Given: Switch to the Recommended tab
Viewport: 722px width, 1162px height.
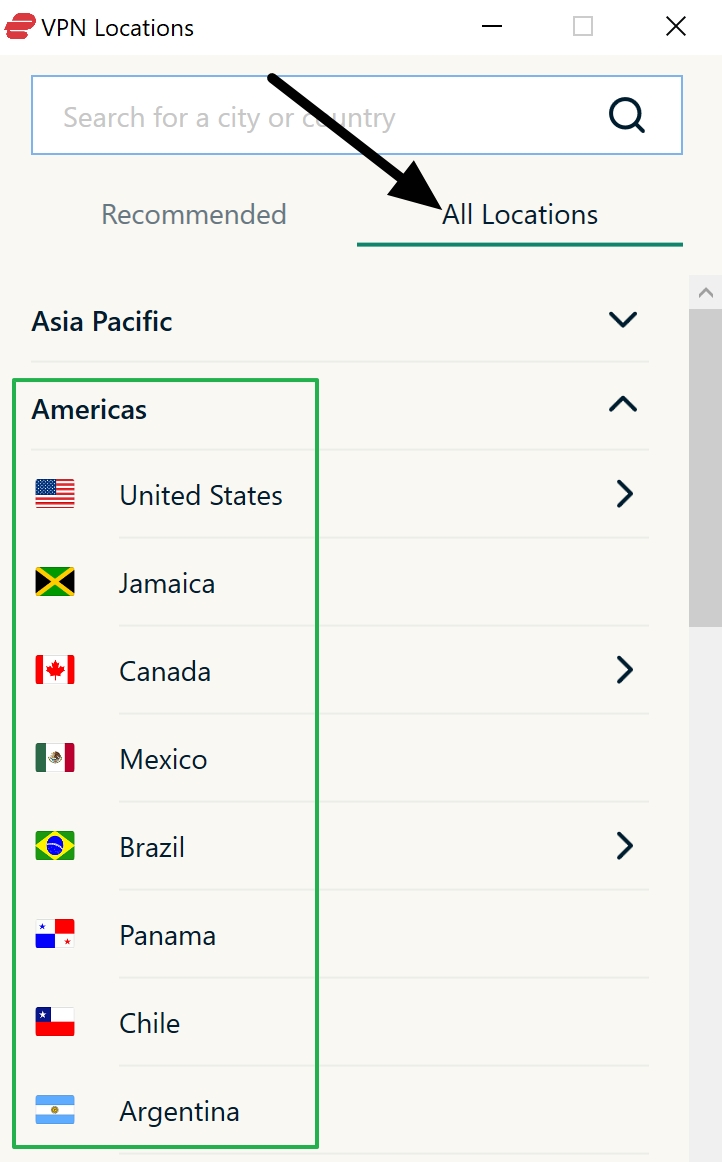Looking at the screenshot, I should tap(193, 214).
